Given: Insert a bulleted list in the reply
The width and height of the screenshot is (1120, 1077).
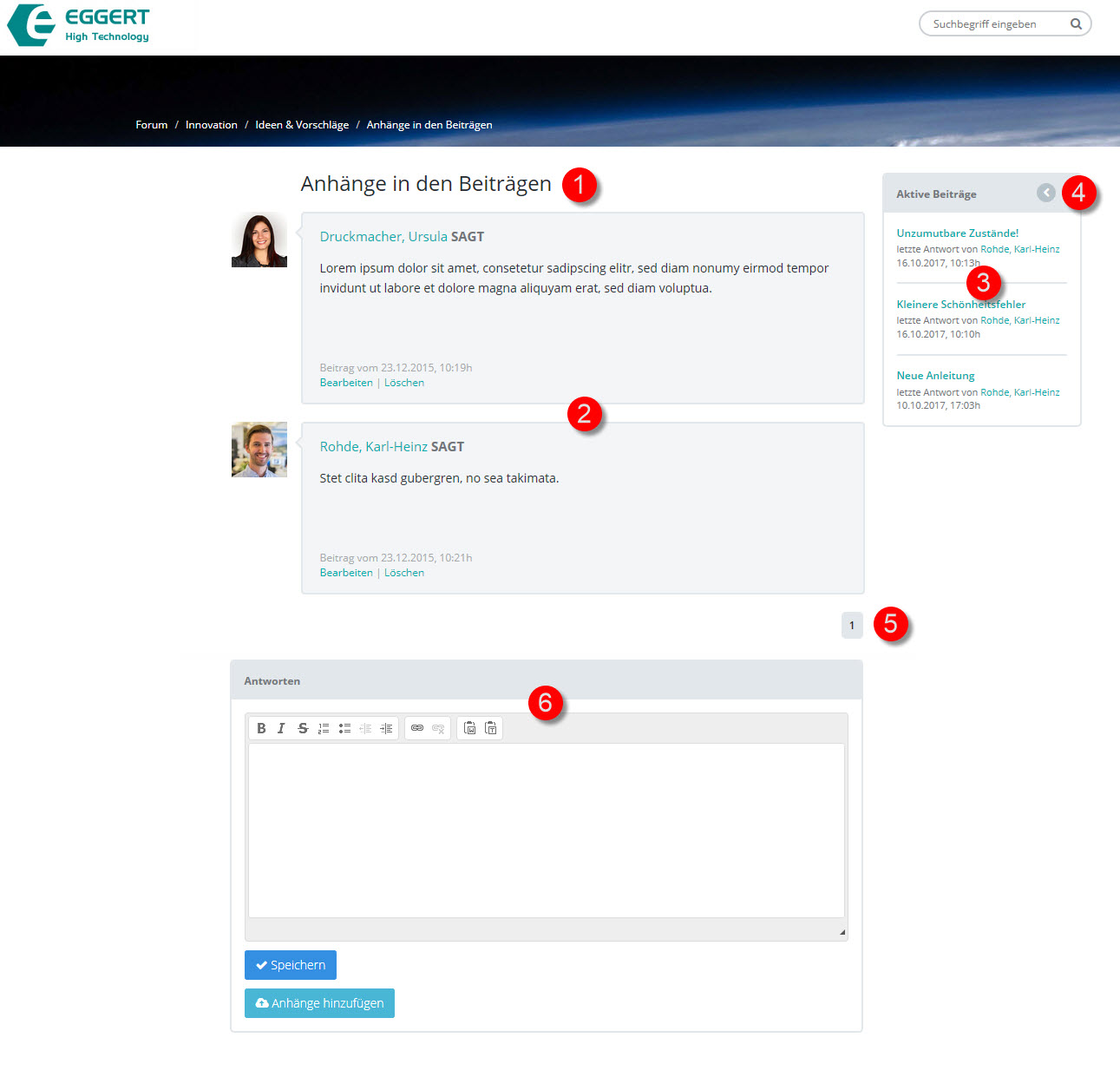Looking at the screenshot, I should click(344, 728).
